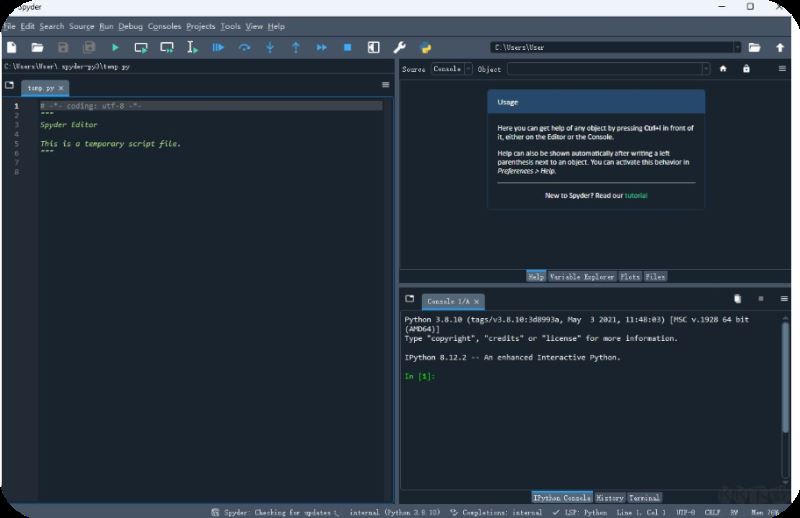Click the green Run file button
Image resolution: width=800 pixels, height=518 pixels.
(115, 47)
